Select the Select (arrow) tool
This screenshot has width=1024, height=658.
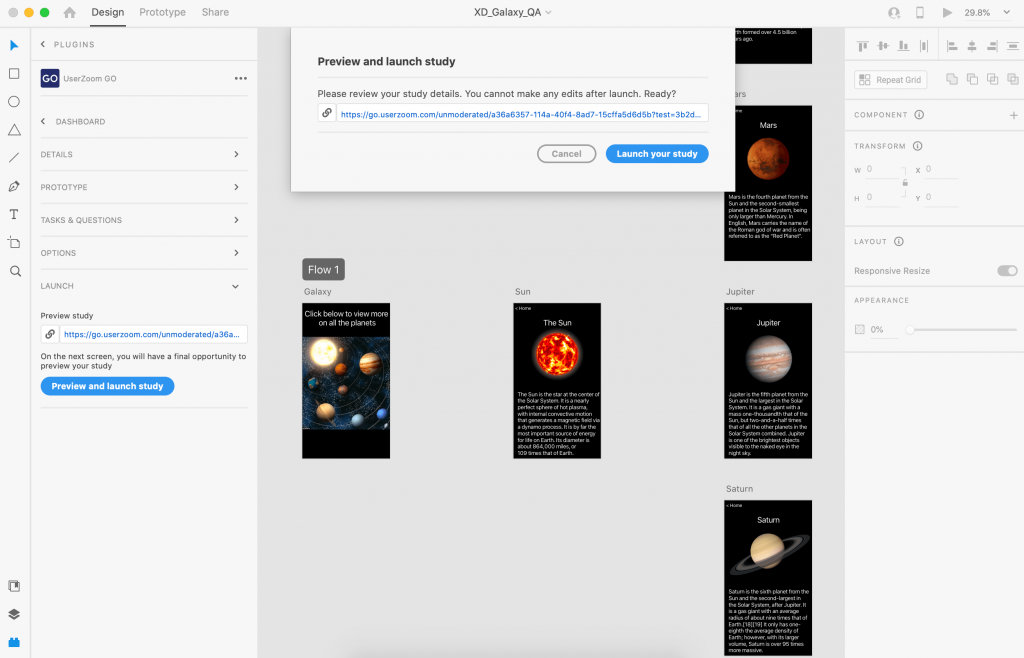(x=14, y=45)
